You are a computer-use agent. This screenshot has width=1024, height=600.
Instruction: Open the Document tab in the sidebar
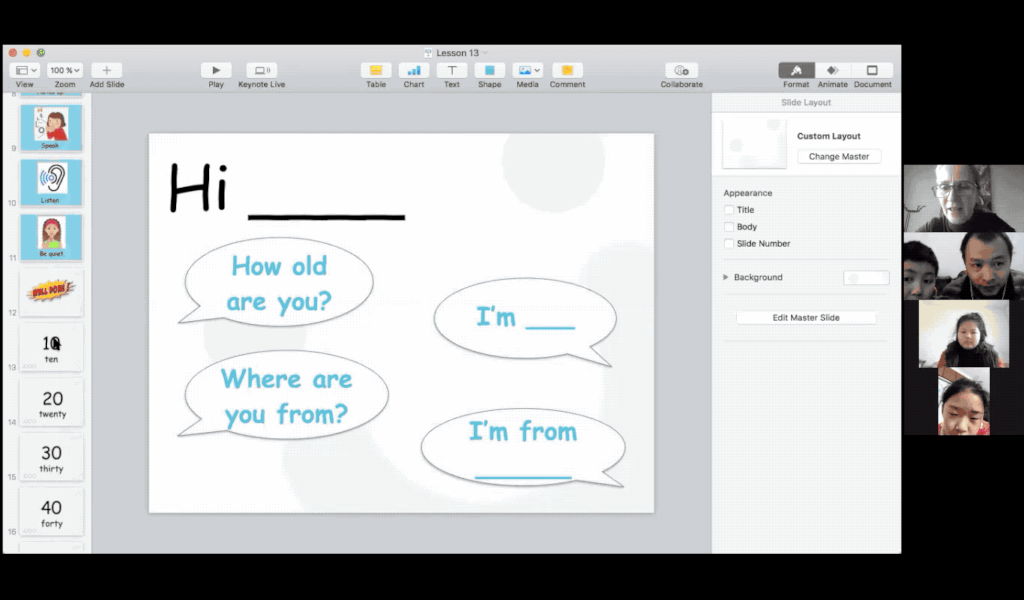coord(872,70)
